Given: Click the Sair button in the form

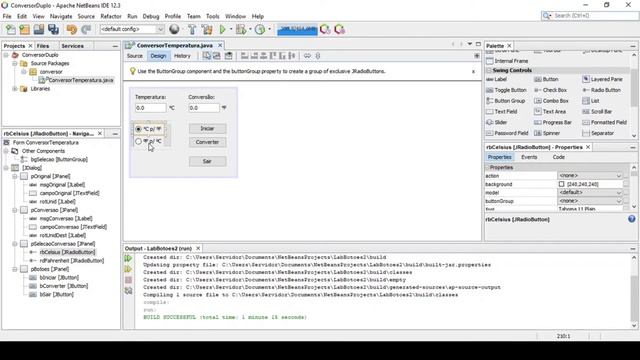Looking at the screenshot, I should pyautogui.click(x=207, y=161).
